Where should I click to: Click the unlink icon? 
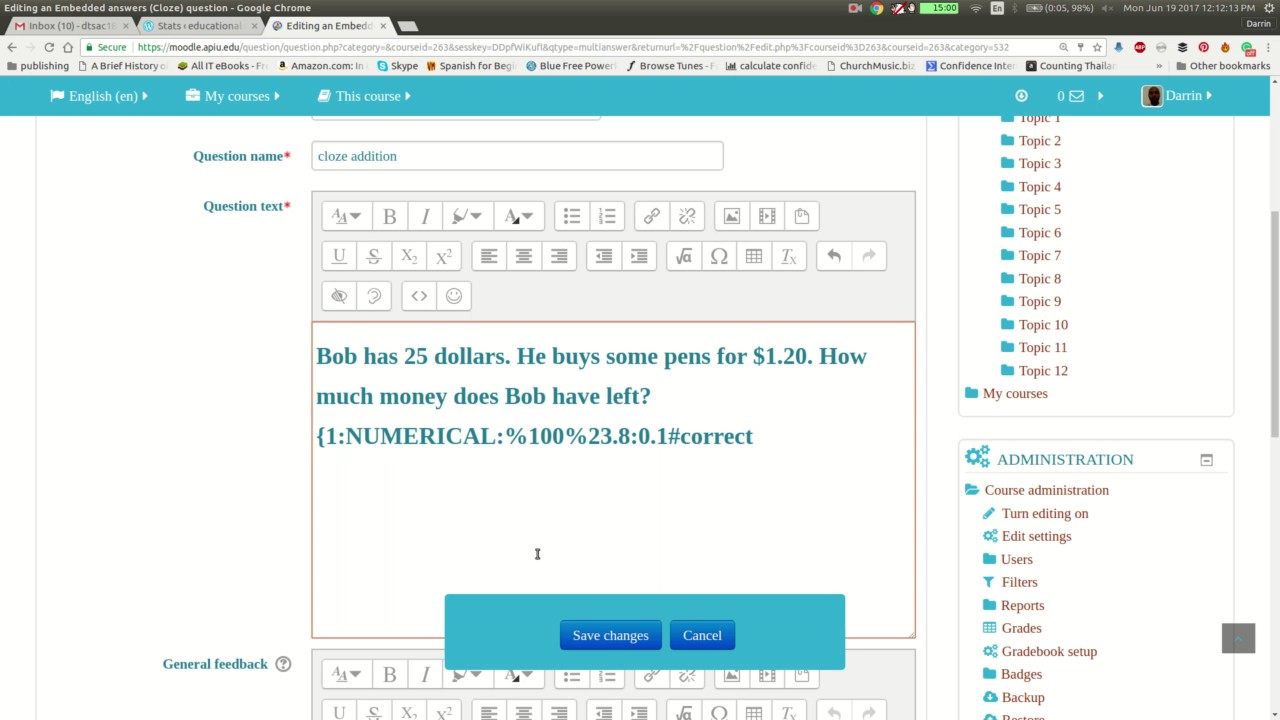click(687, 216)
